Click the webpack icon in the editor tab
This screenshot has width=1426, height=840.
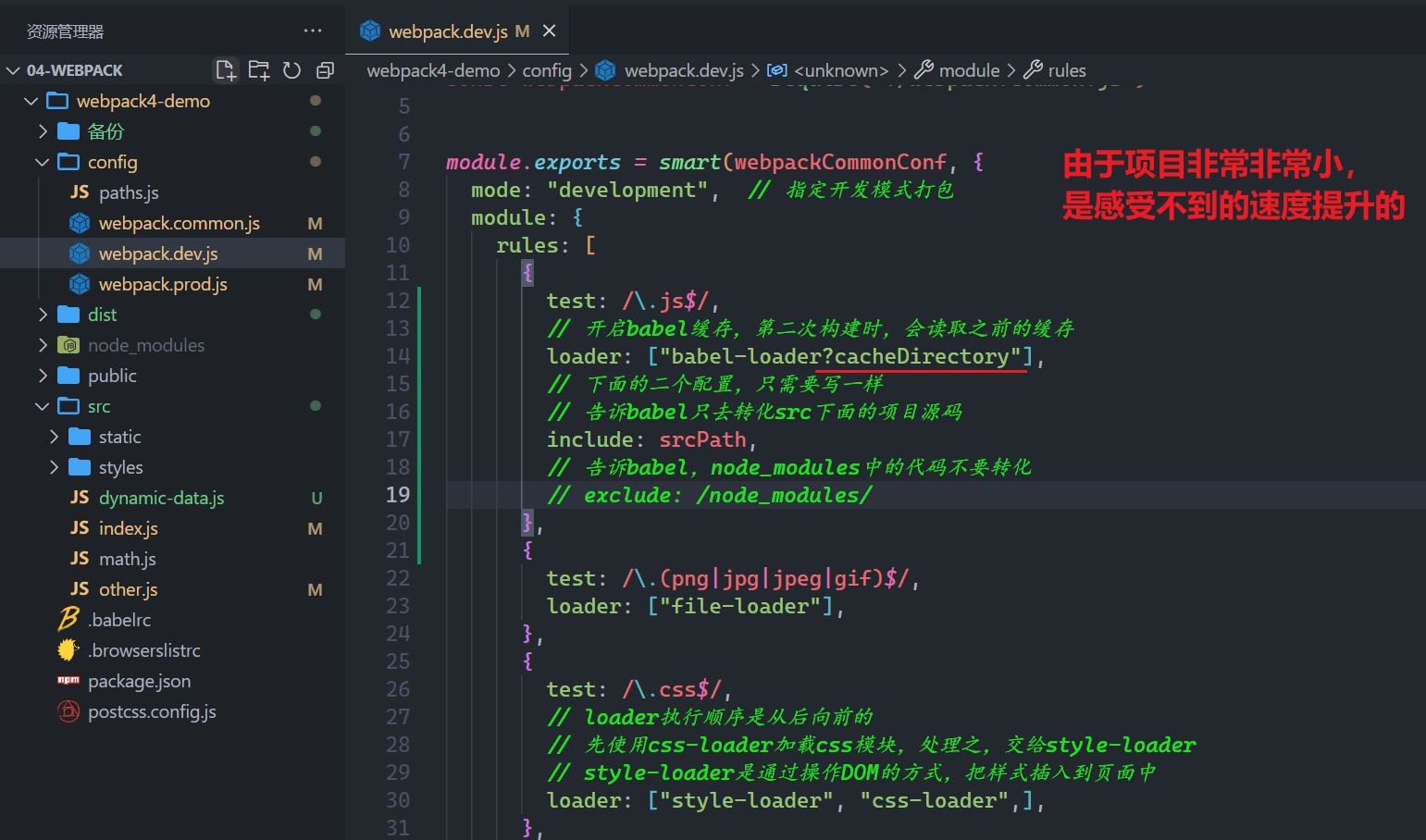pos(370,31)
